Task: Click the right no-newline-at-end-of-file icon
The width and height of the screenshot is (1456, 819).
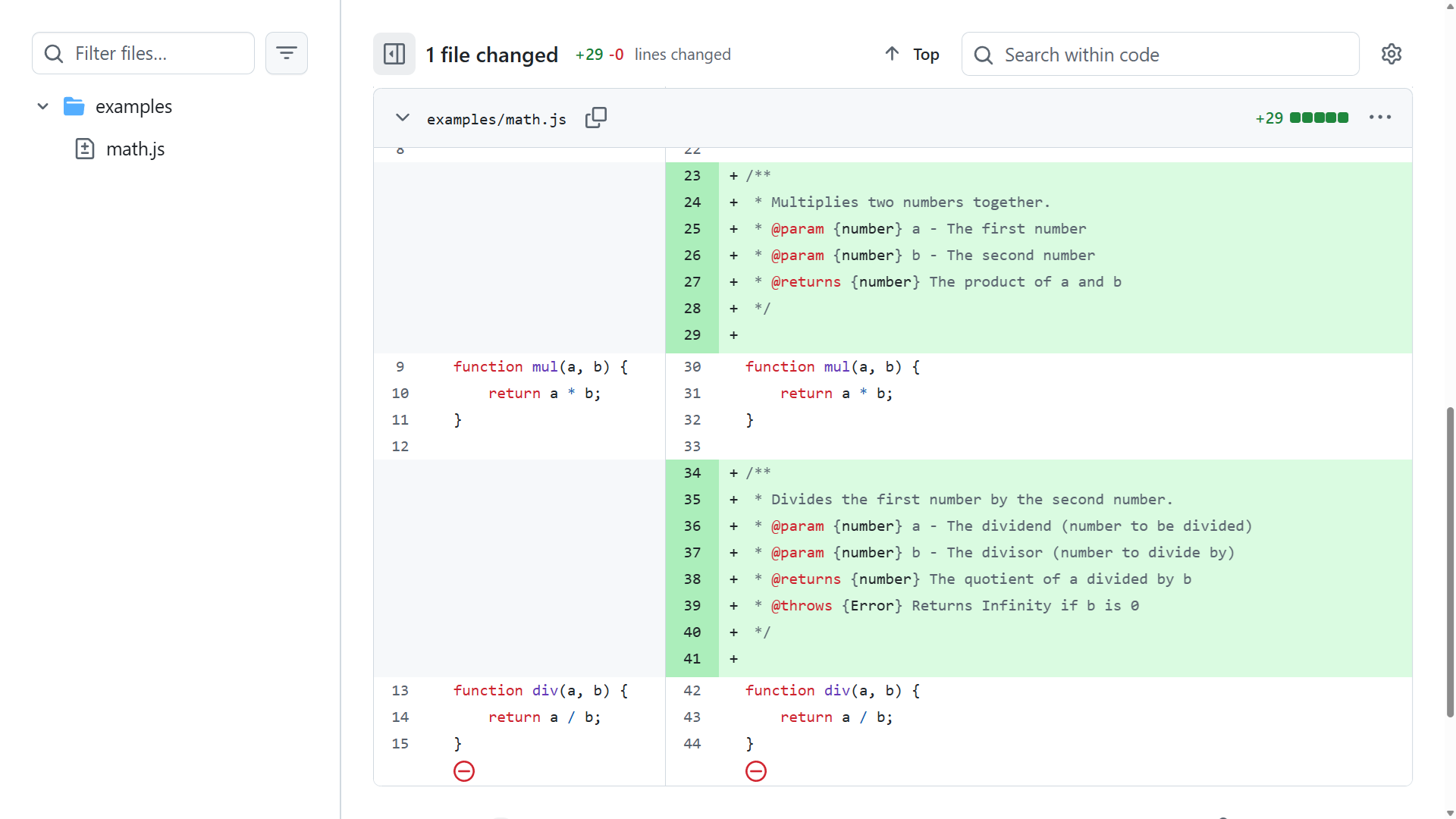Action: 756,771
